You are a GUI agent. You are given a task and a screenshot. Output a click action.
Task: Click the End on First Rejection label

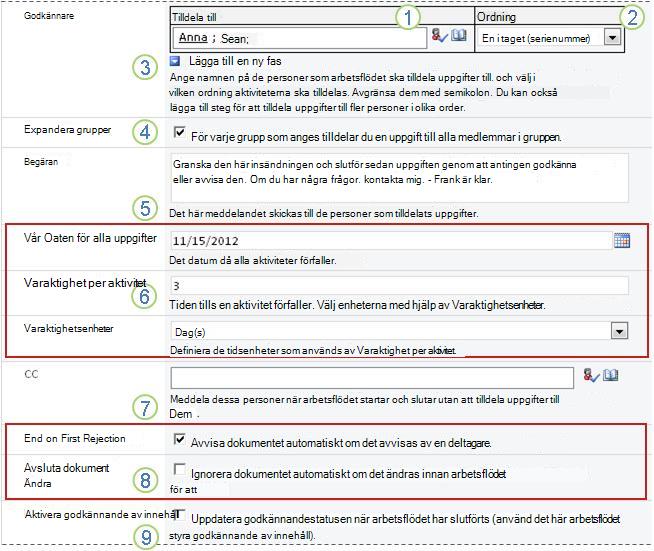pos(75,438)
